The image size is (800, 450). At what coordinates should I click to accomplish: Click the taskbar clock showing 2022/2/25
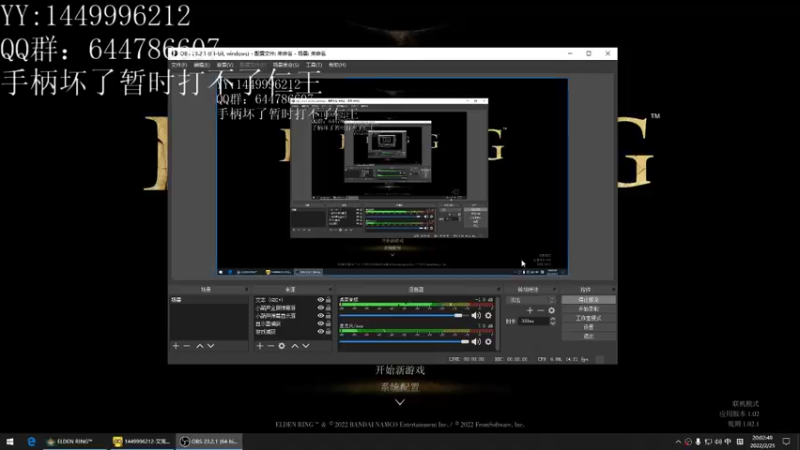tap(762, 442)
